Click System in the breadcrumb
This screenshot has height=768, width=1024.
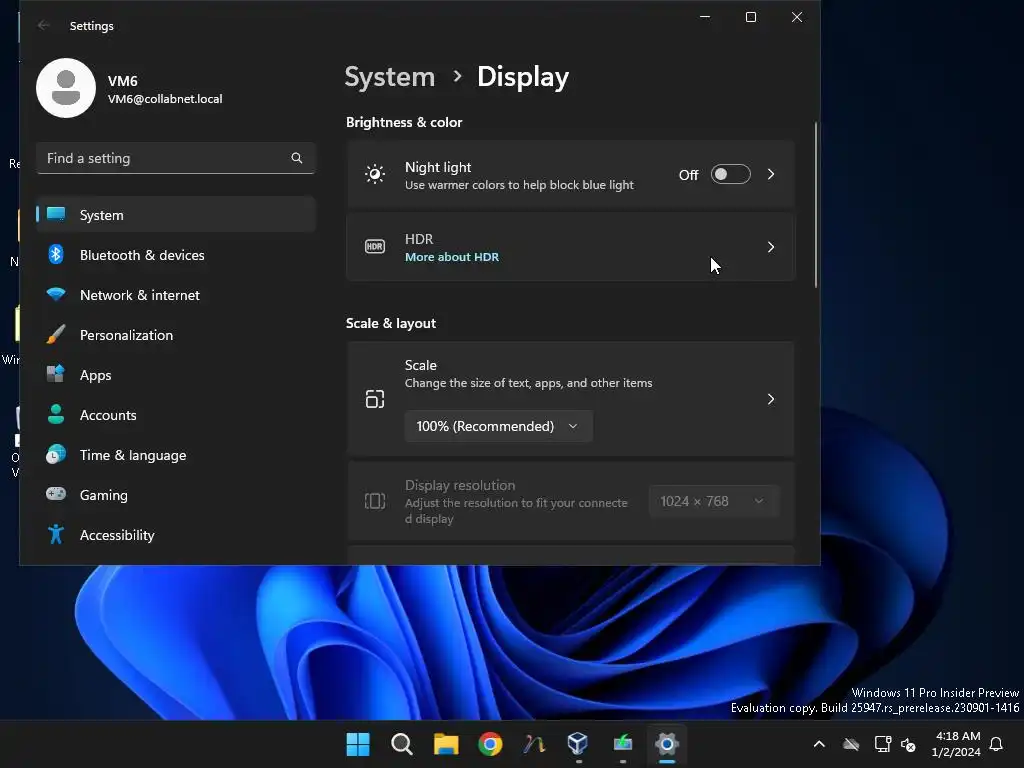390,77
